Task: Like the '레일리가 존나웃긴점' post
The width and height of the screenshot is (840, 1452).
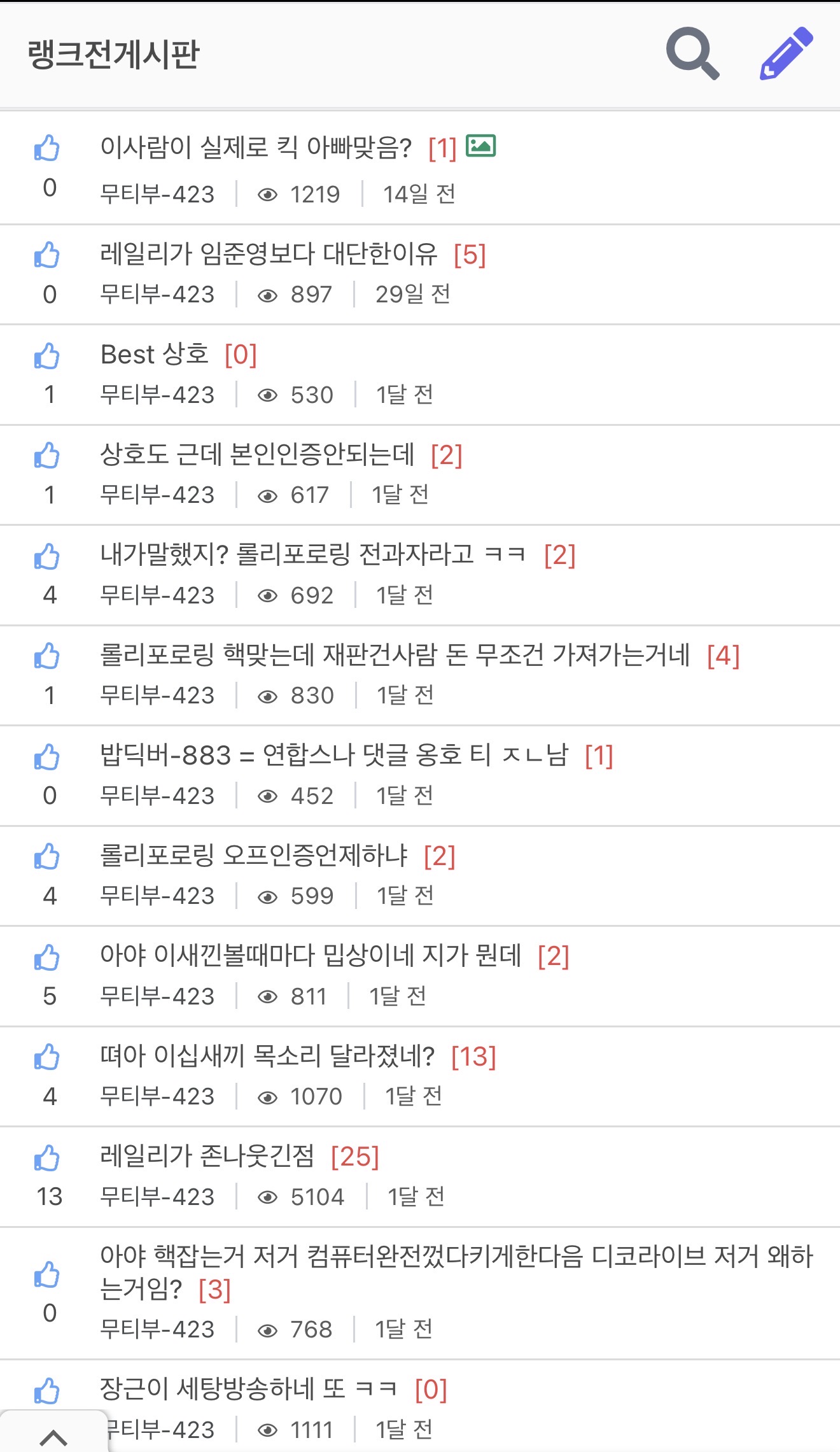Action: click(x=47, y=1158)
